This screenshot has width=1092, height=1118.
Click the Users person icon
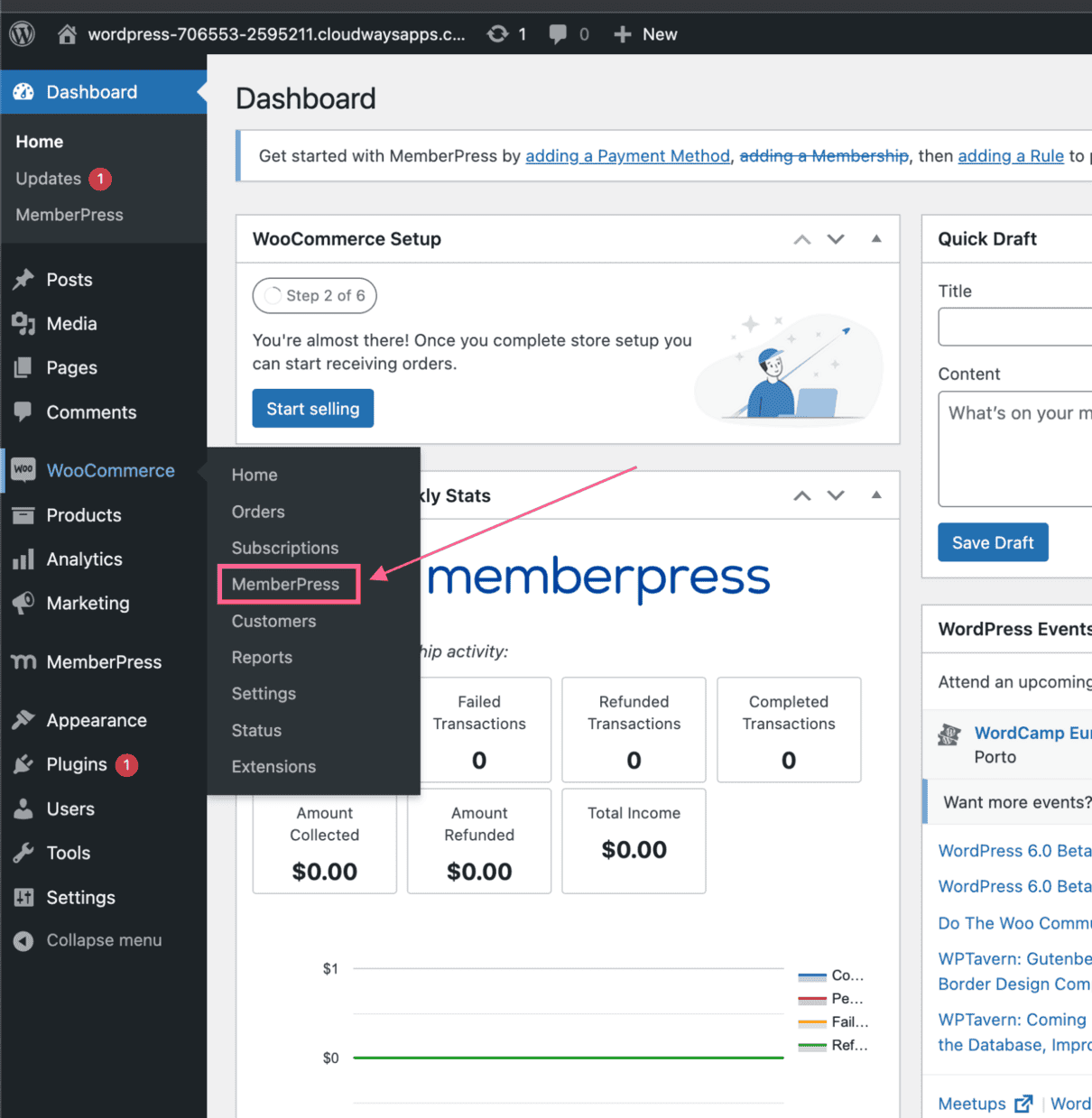[x=23, y=808]
